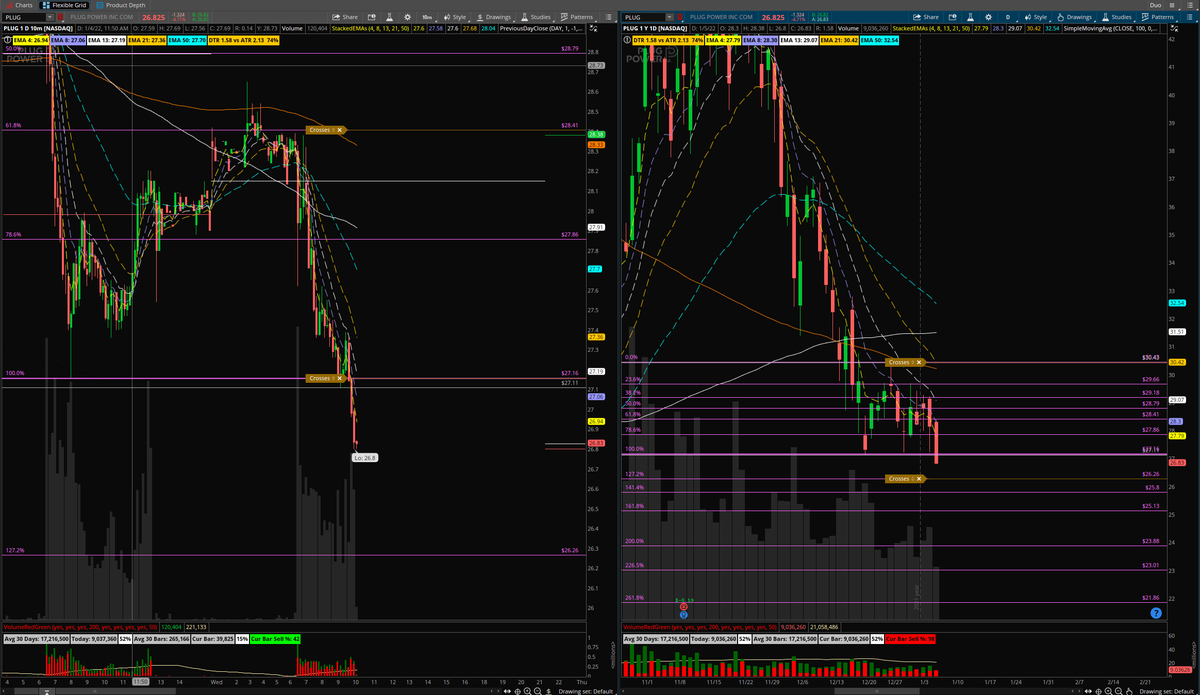This screenshot has width=1200, height=695.
Task: Click Share on the 10m chart
Action: pos(345,17)
